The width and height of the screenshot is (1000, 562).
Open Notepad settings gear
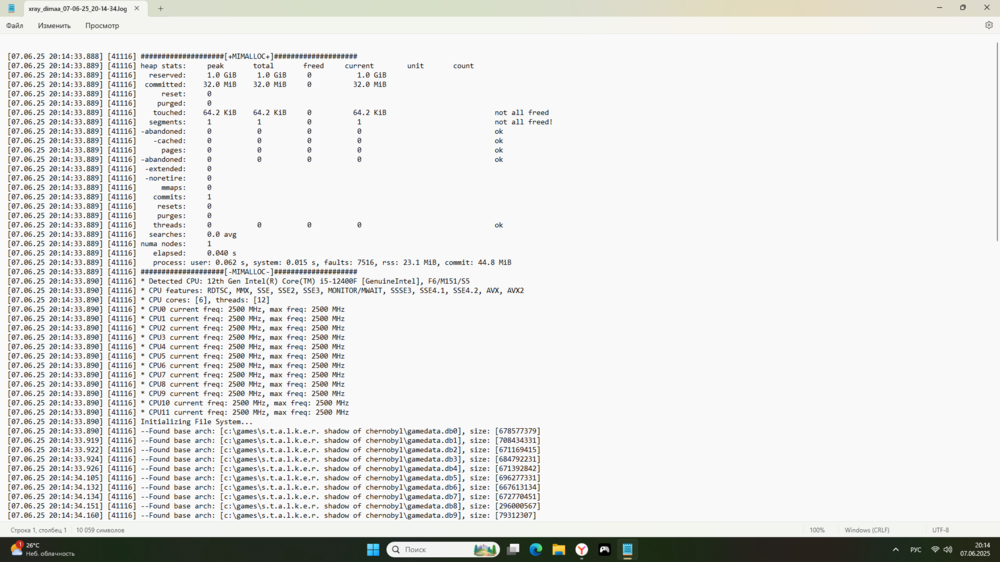tap(988, 25)
